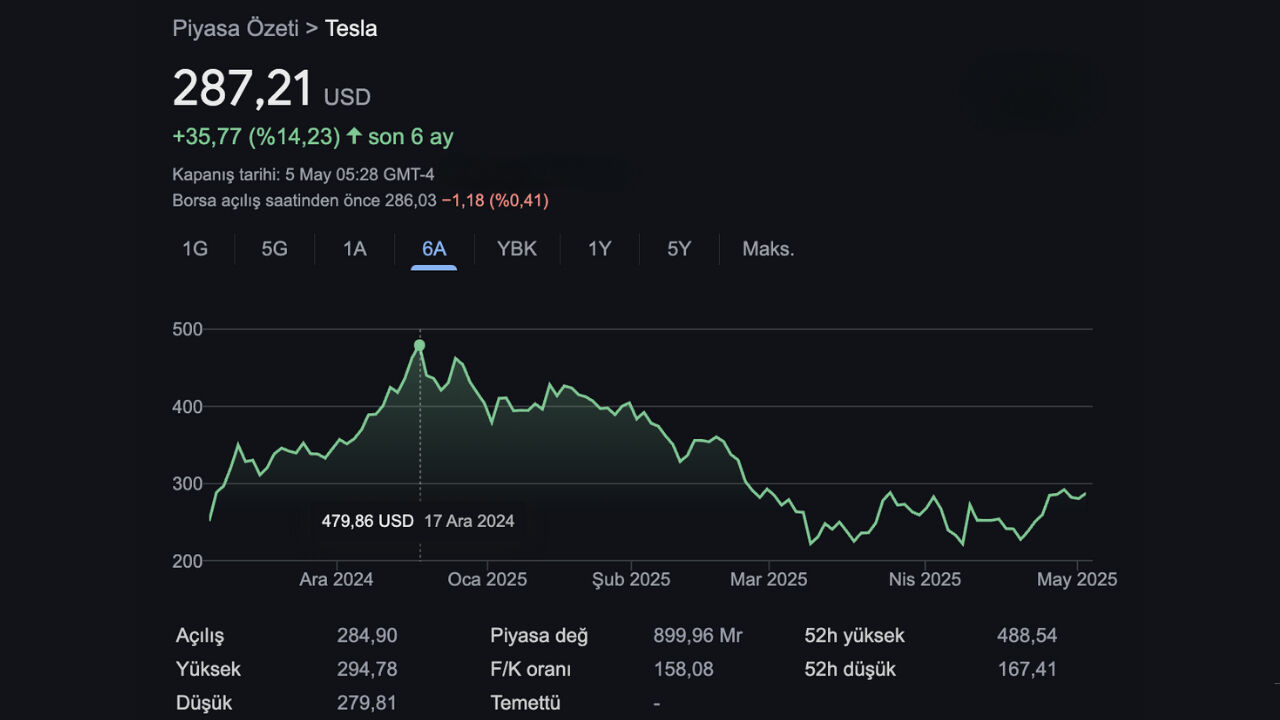Select the 5G time range tab

[x=274, y=249]
